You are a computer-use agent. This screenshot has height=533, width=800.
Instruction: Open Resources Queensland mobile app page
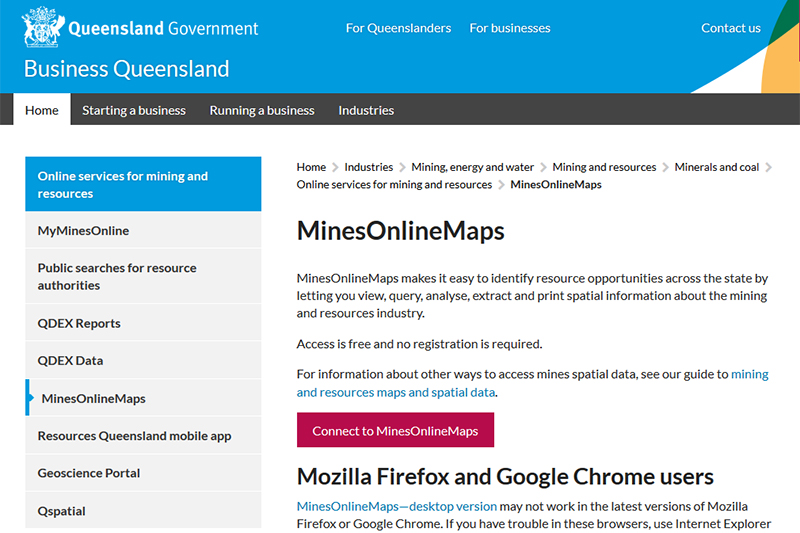[134, 436]
